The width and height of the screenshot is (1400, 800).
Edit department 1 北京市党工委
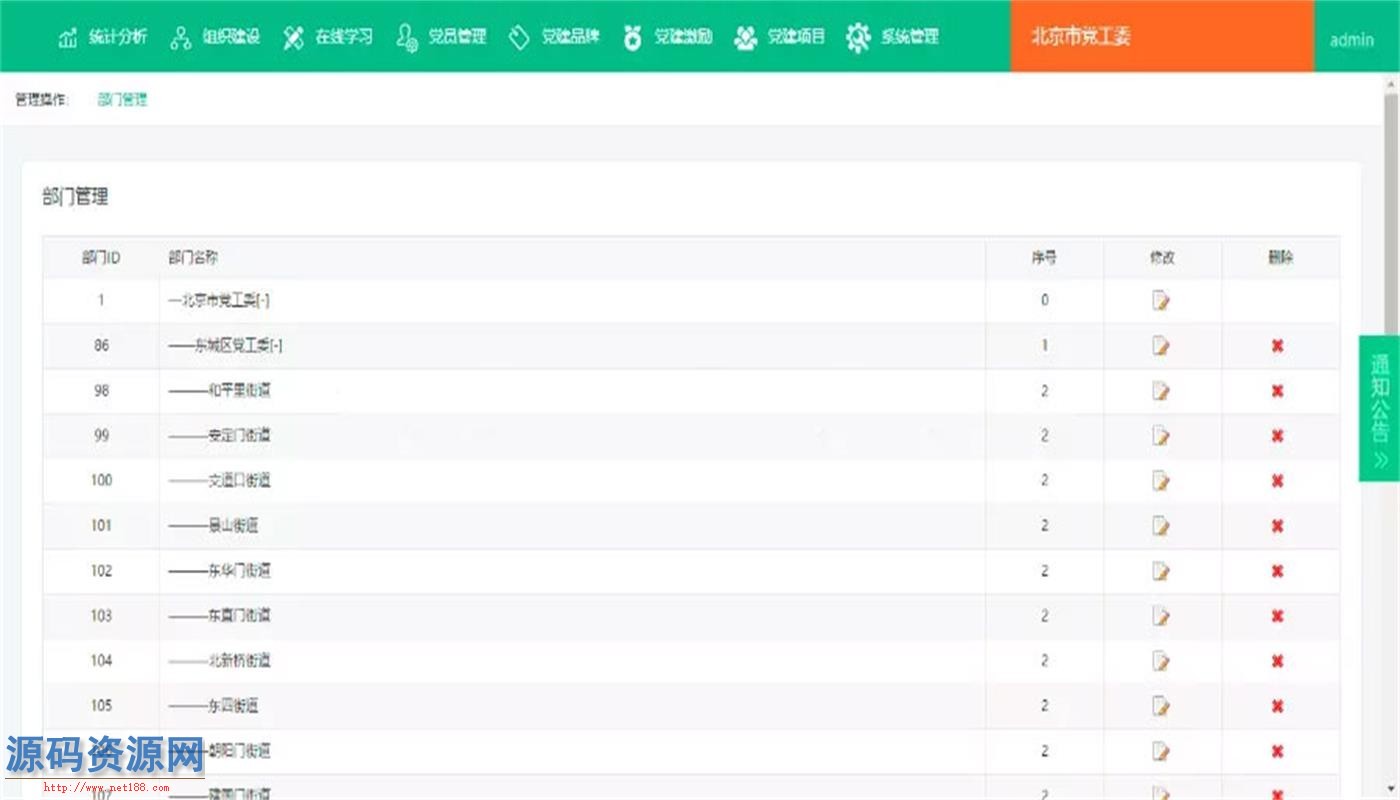[1161, 300]
